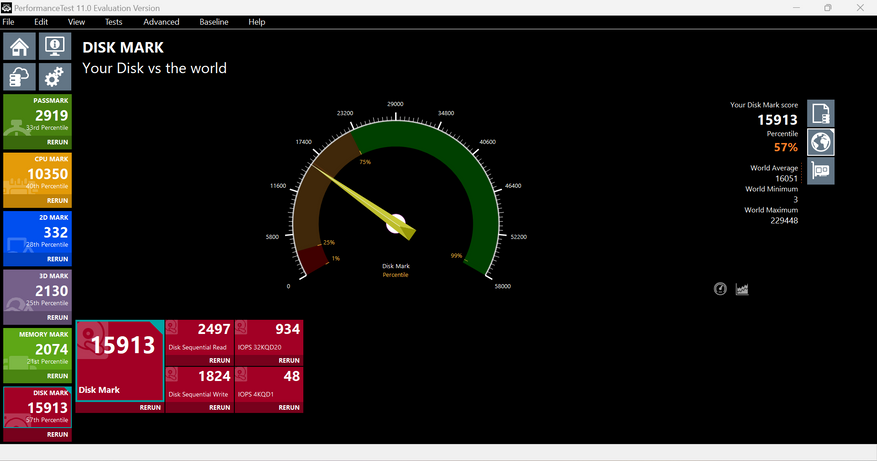The image size is (877, 461).
Task: Select the CPU Mark 10350 tile
Action: coord(37,173)
